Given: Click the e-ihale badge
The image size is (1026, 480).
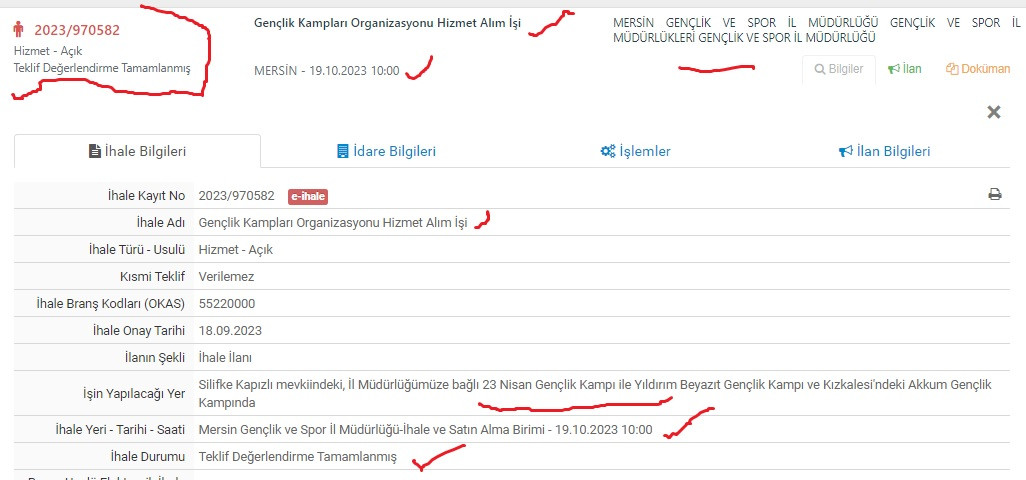Looking at the screenshot, I should [308, 196].
